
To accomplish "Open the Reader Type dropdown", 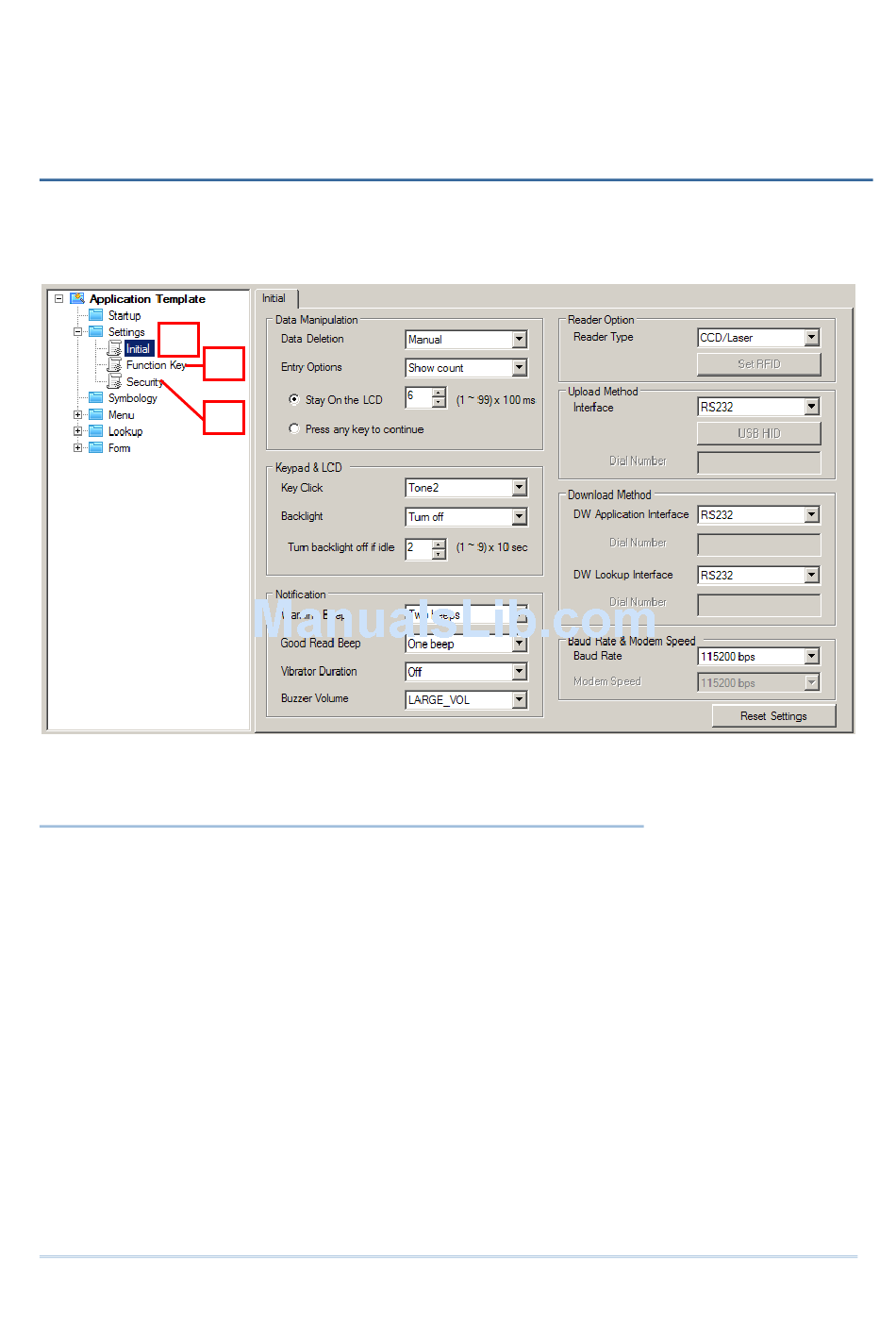I will (812, 337).
